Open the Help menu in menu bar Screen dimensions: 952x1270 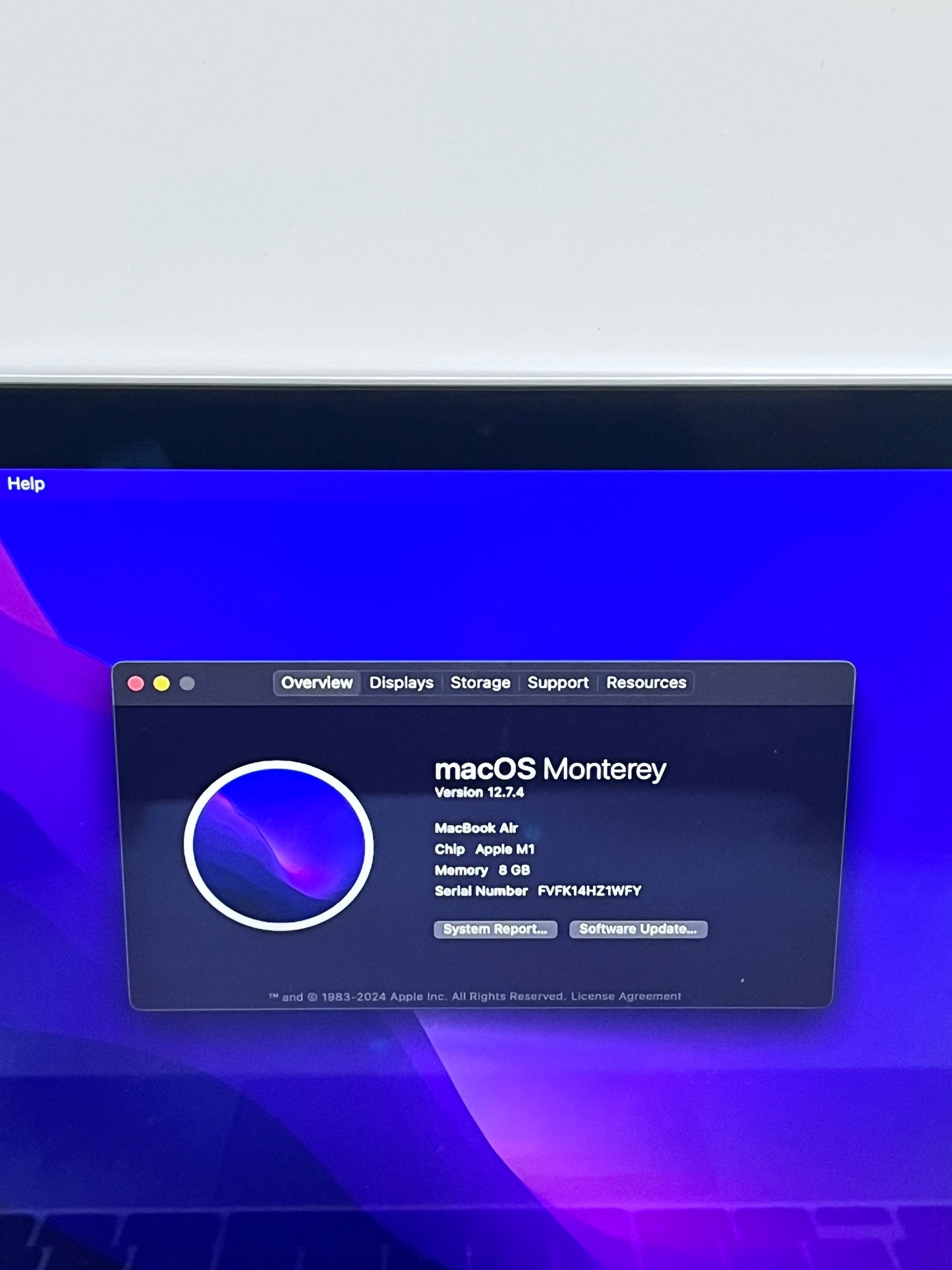pos(26,484)
